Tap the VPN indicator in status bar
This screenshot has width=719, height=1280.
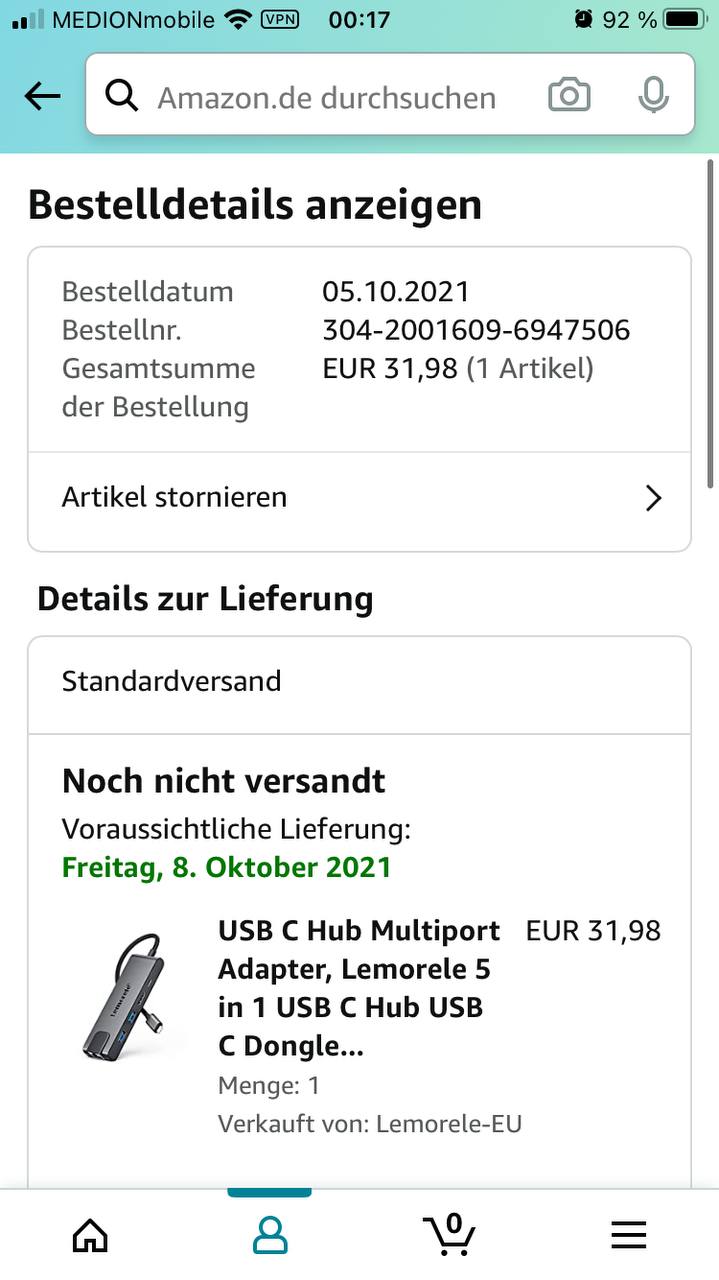(279, 19)
